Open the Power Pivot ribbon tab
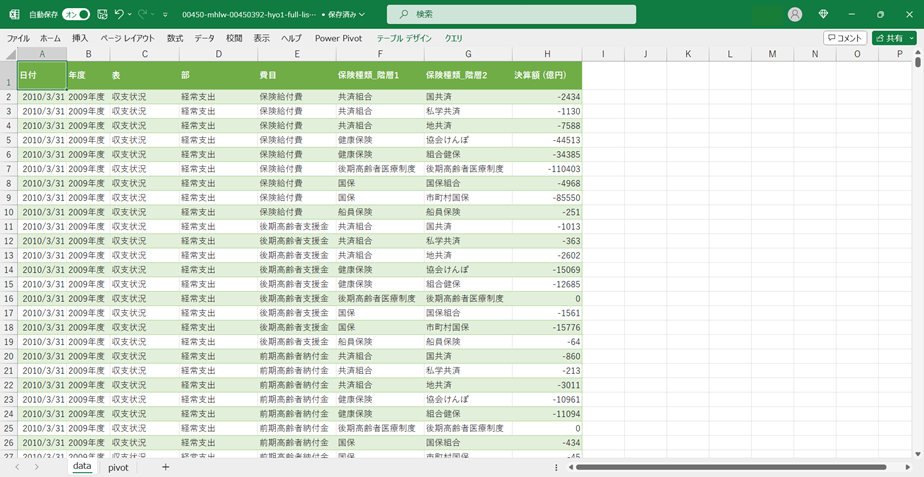The height and width of the screenshot is (477, 924). [339, 38]
